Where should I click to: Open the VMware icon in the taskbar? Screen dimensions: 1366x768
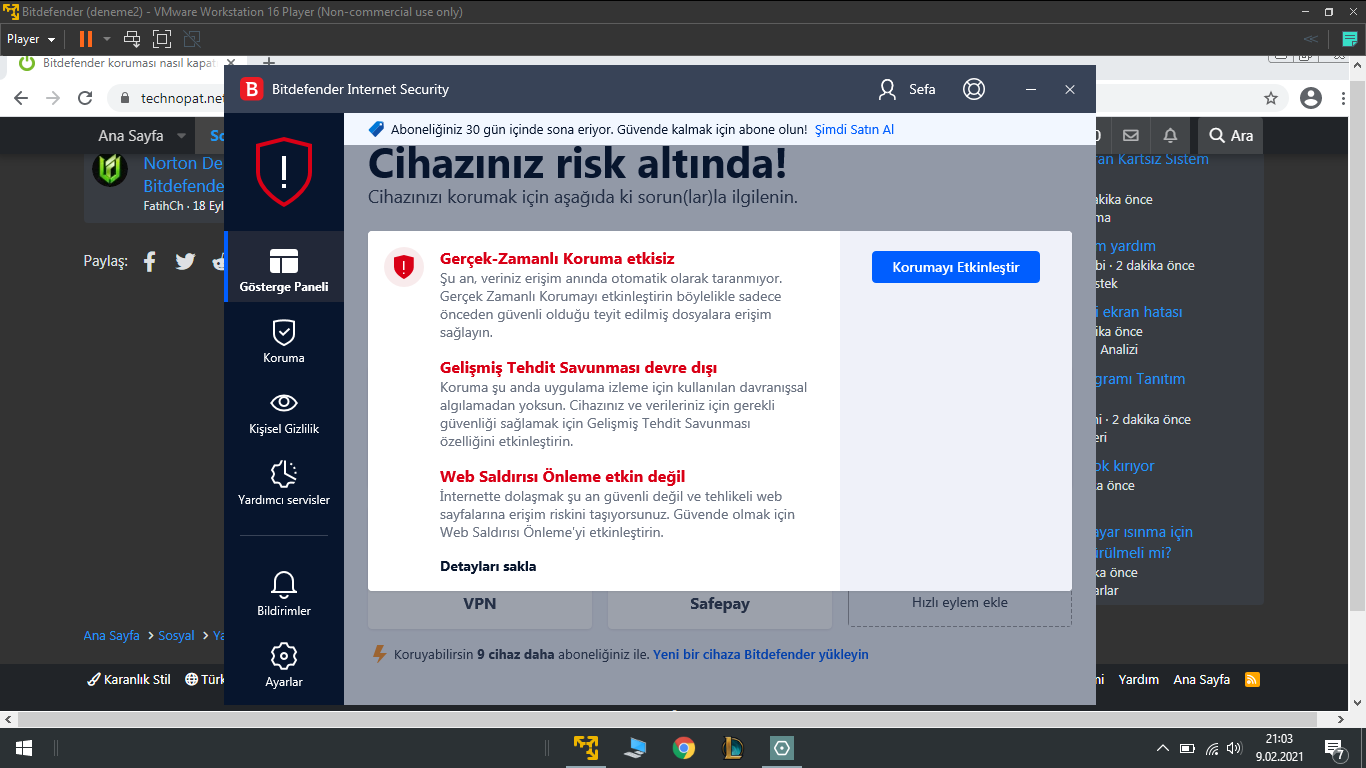586,748
